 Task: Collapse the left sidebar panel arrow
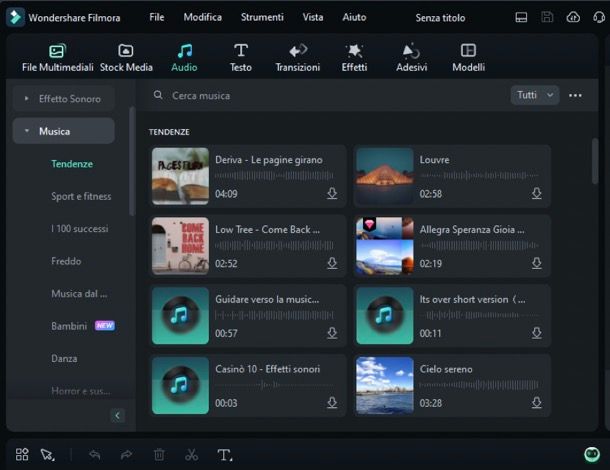[117, 415]
